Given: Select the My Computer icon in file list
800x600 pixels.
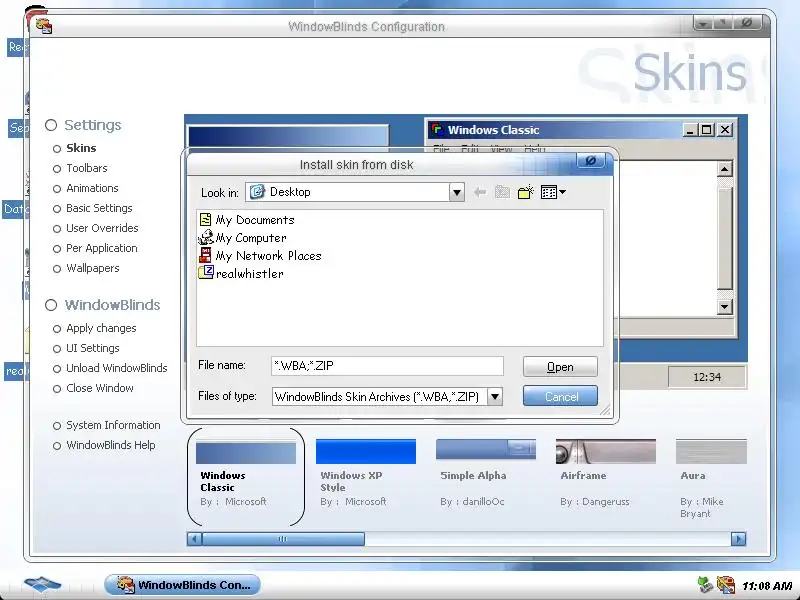Looking at the screenshot, I should click(206, 237).
